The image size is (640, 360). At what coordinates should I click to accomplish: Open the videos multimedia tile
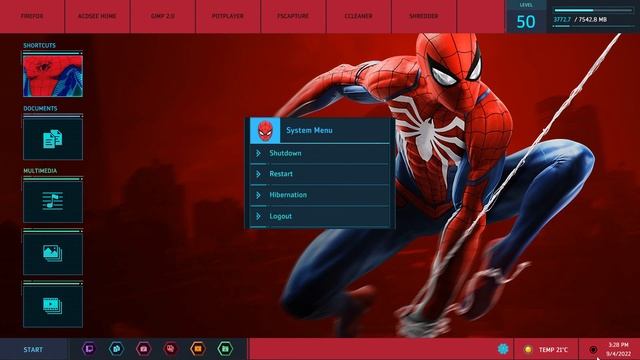click(x=53, y=306)
